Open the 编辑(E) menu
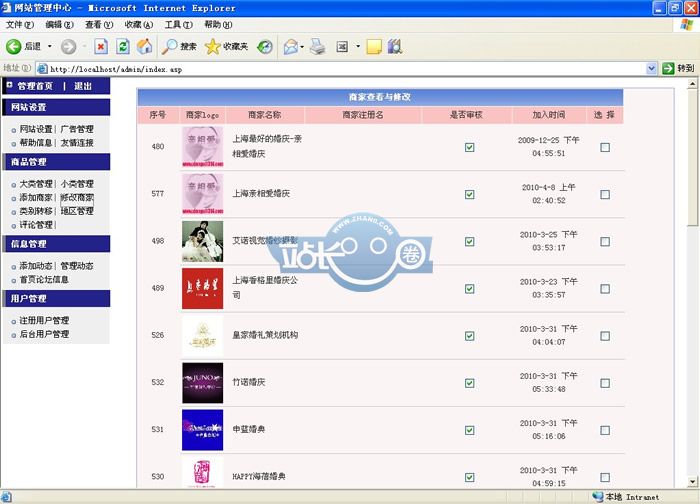 [59, 25]
